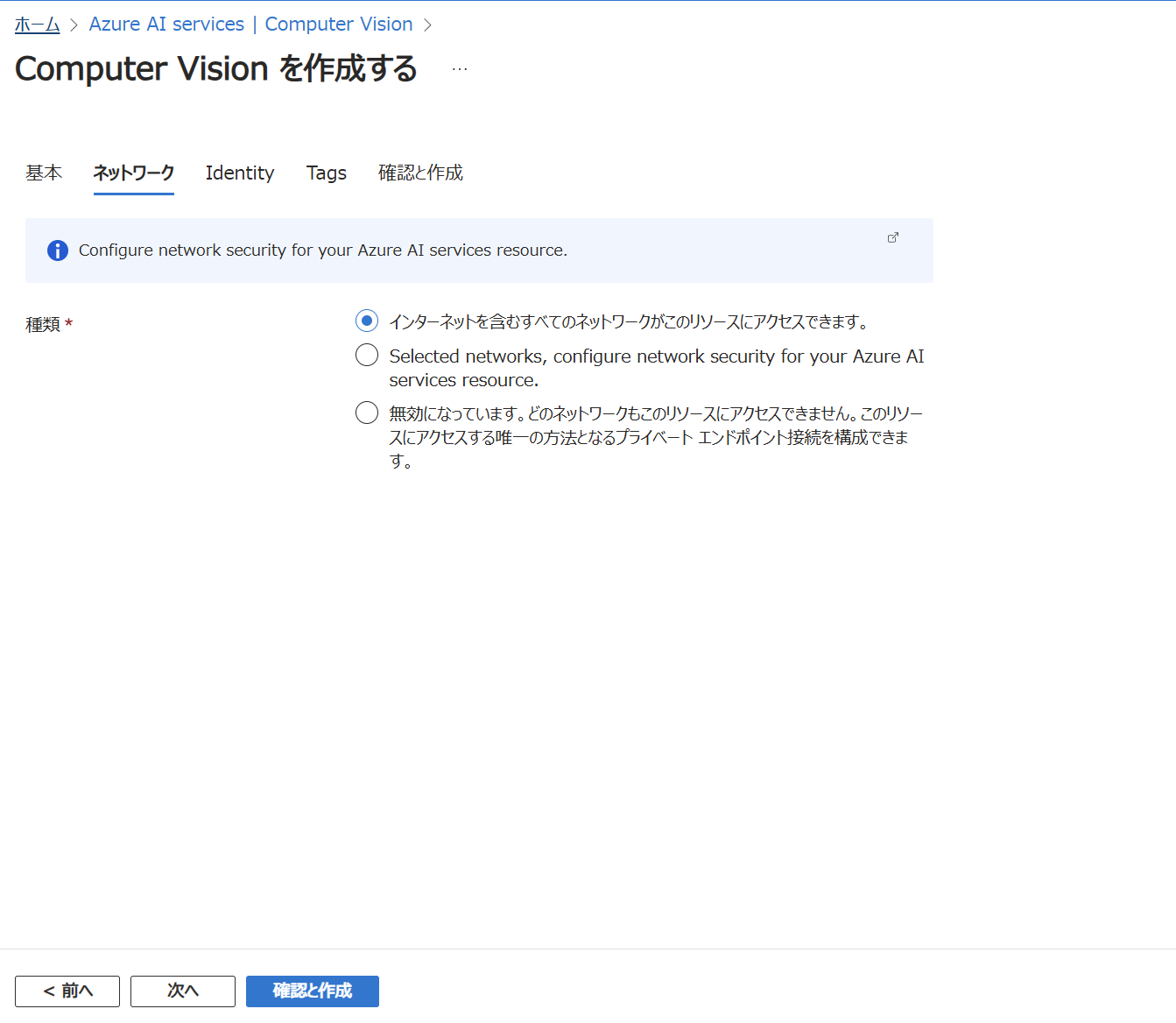Go to the Tags tab
This screenshot has width=1176, height=1023.
click(327, 173)
